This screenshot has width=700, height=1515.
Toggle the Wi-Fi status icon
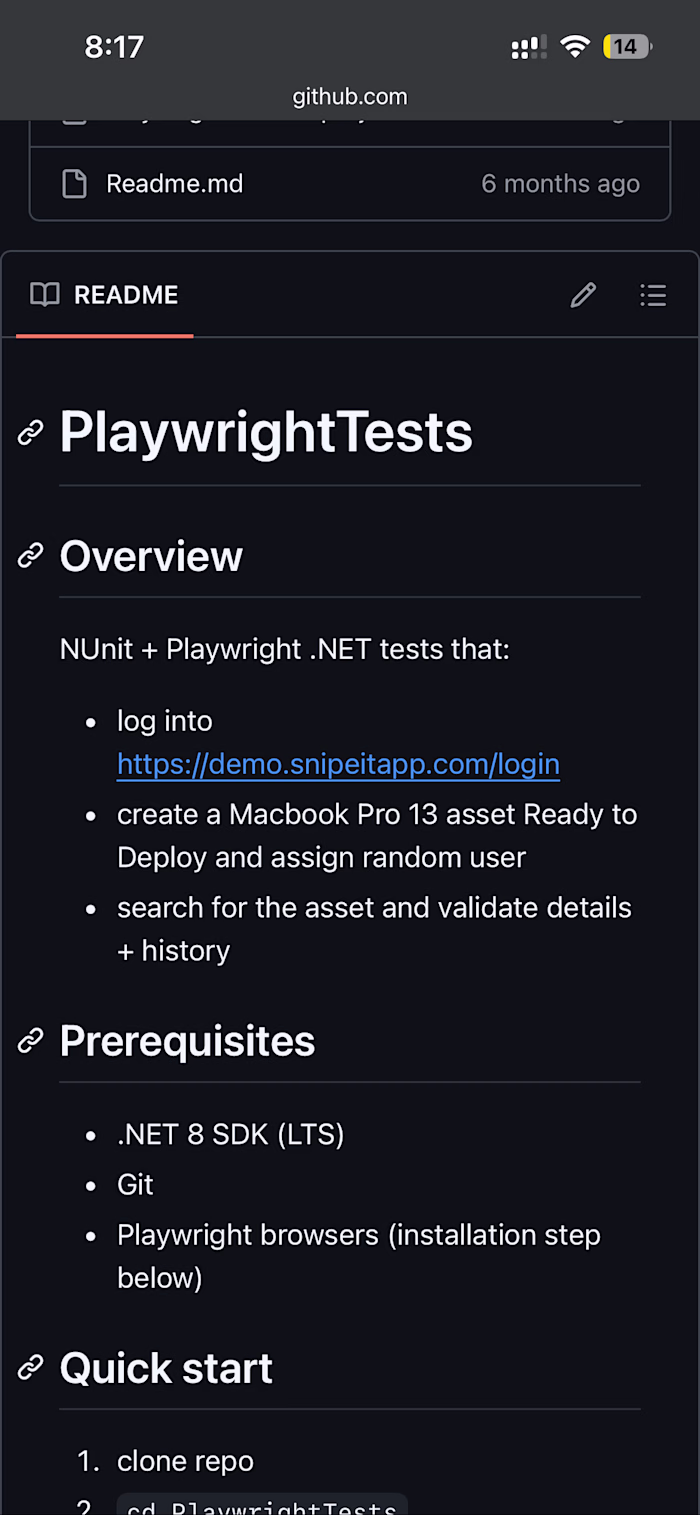(576, 46)
